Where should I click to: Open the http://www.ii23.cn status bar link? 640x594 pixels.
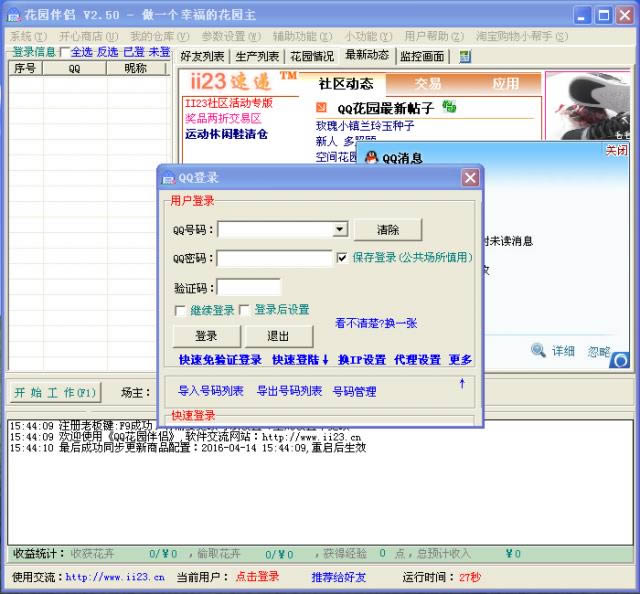click(x=115, y=577)
